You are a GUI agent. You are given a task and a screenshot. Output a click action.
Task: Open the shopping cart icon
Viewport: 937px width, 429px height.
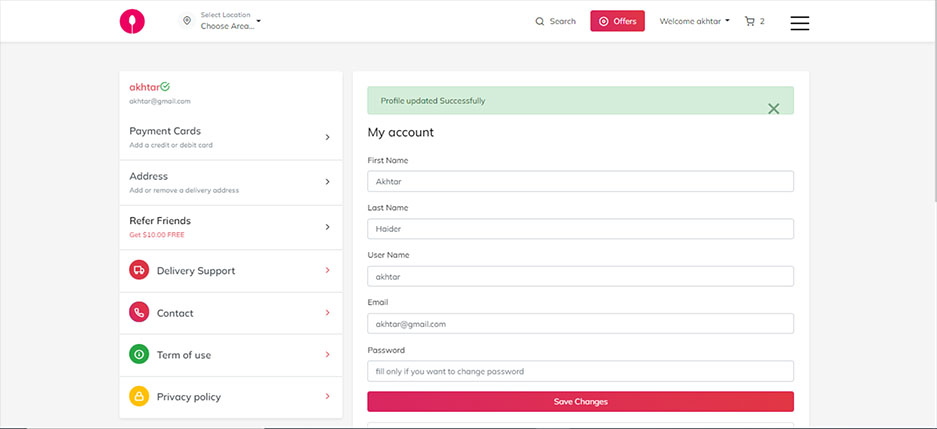coord(750,21)
